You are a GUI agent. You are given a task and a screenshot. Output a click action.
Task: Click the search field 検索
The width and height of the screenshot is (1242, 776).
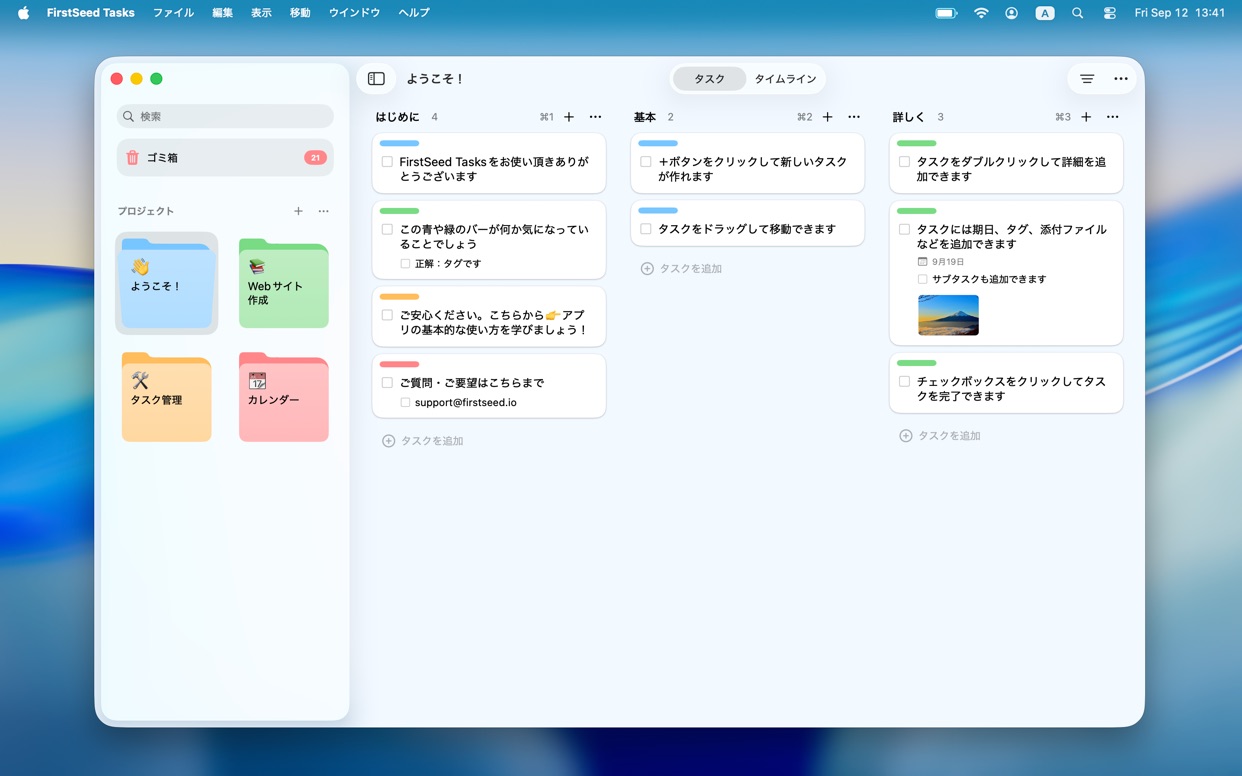pyautogui.click(x=225, y=117)
